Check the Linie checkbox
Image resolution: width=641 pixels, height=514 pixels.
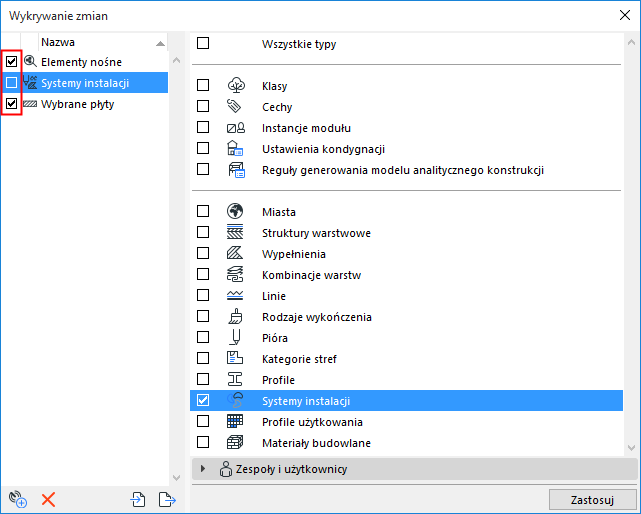point(203,295)
